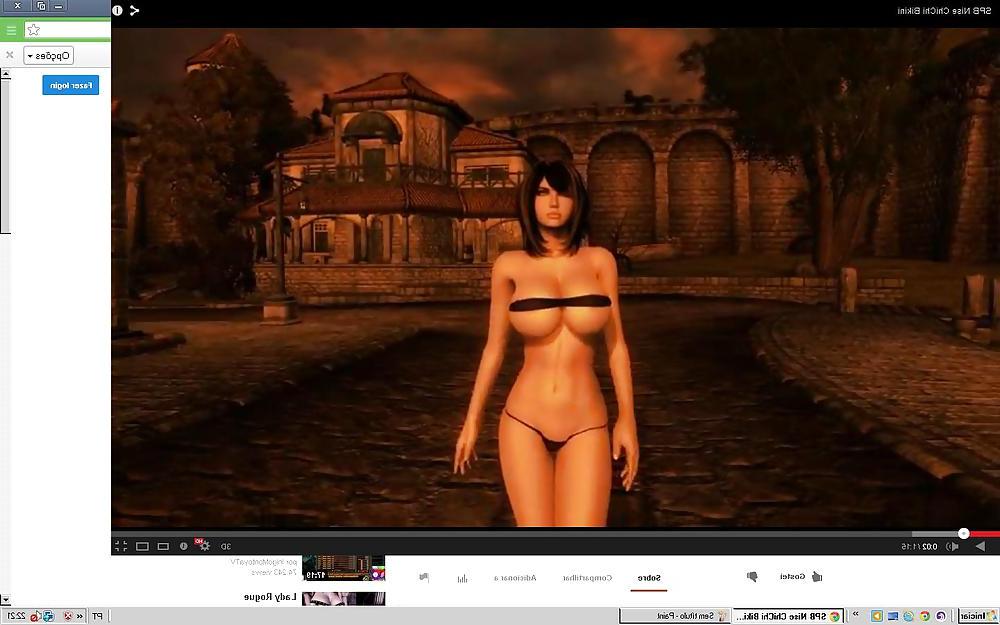
Task: Click the video share icon
Action: (x=135, y=10)
